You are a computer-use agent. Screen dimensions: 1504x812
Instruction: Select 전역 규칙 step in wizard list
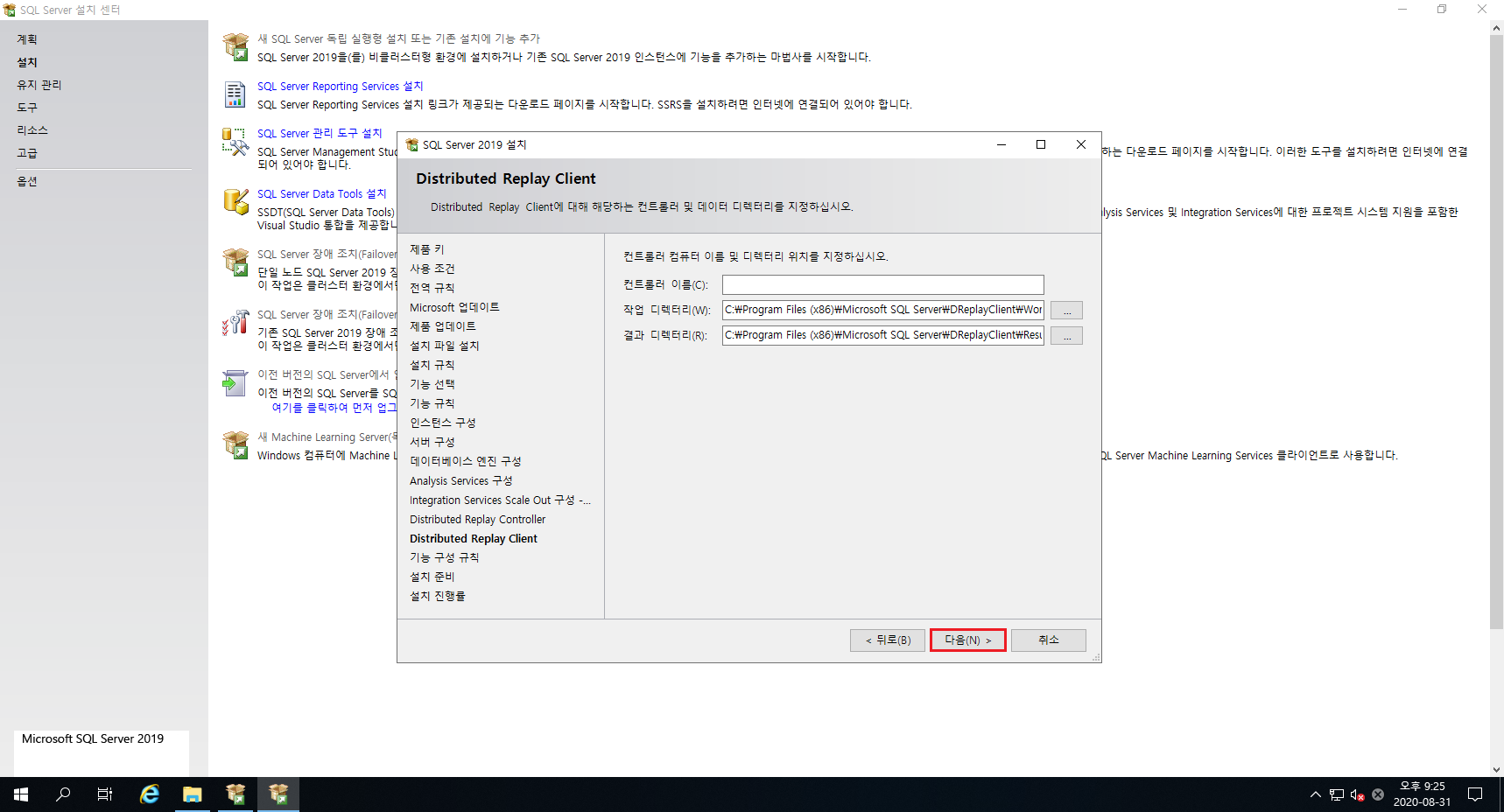point(432,288)
